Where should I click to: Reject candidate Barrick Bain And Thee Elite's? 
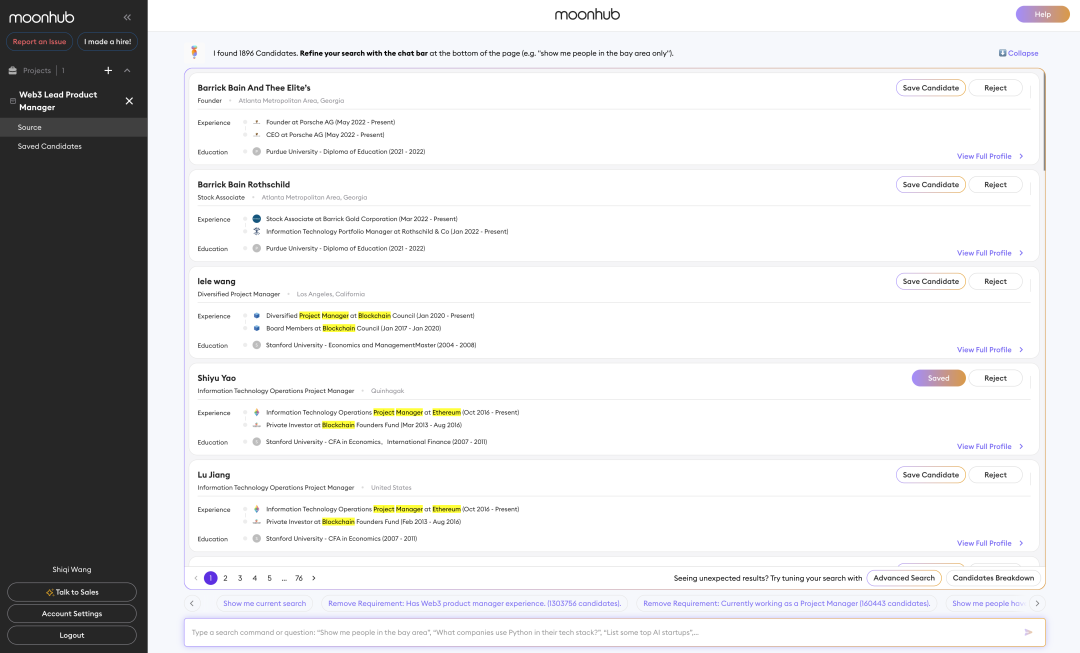tap(995, 88)
